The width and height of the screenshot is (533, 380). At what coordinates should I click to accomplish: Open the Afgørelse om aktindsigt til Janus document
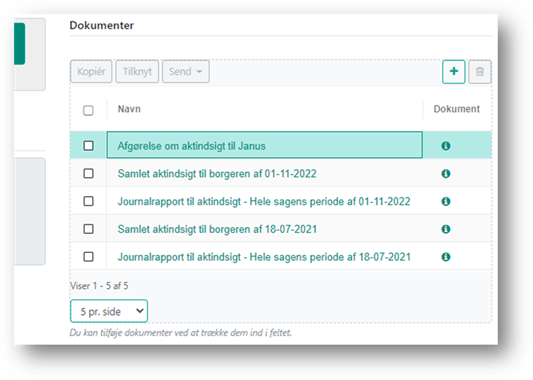tap(191, 146)
